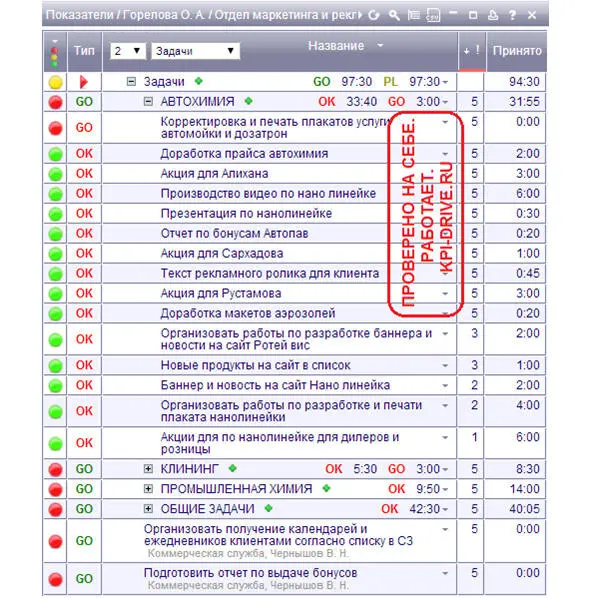Open the dropdown arrow on Акция для Рустамова row
The image size is (591, 598).
[x=445, y=294]
